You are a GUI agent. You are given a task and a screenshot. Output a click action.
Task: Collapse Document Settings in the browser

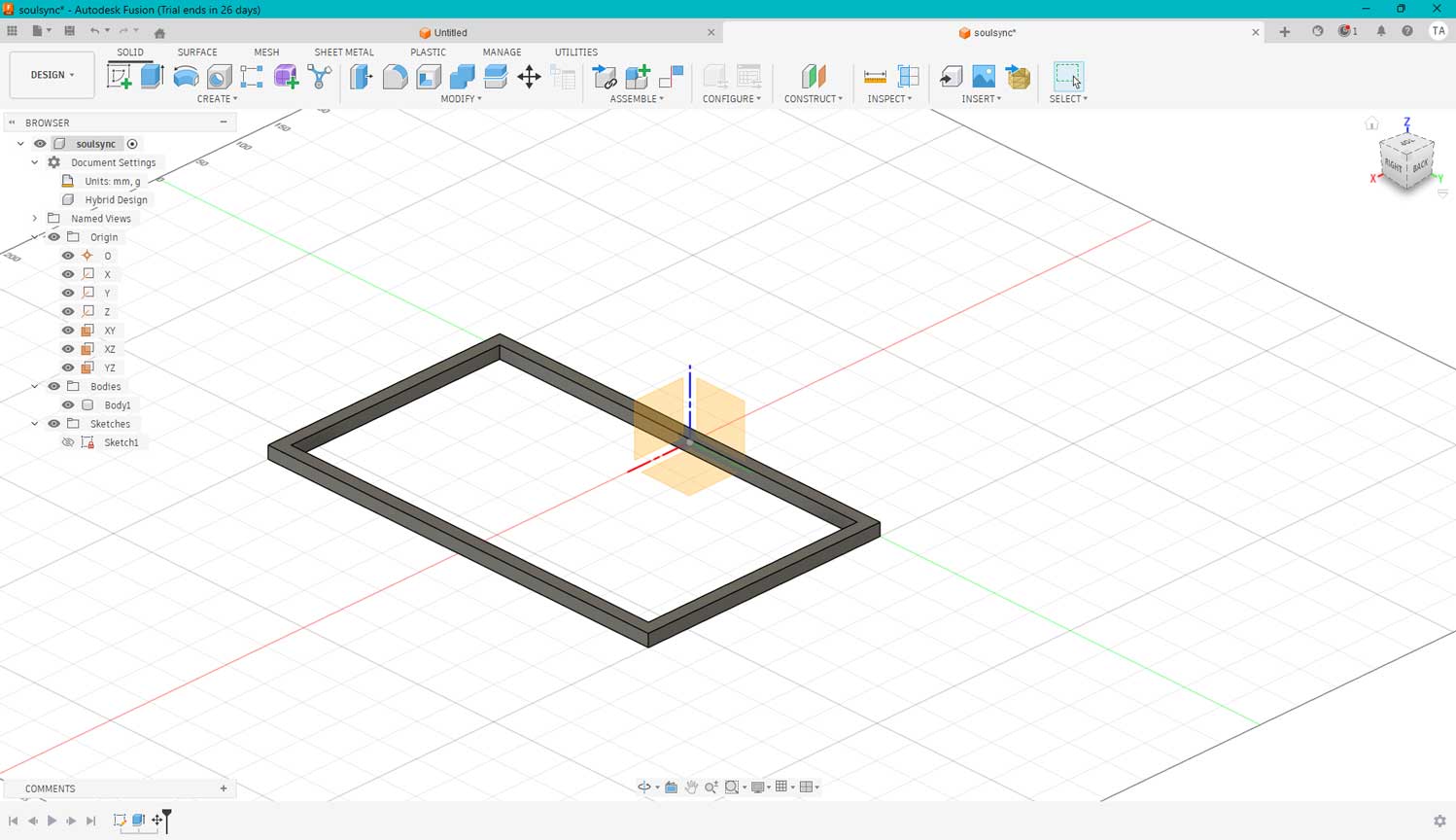(x=35, y=162)
